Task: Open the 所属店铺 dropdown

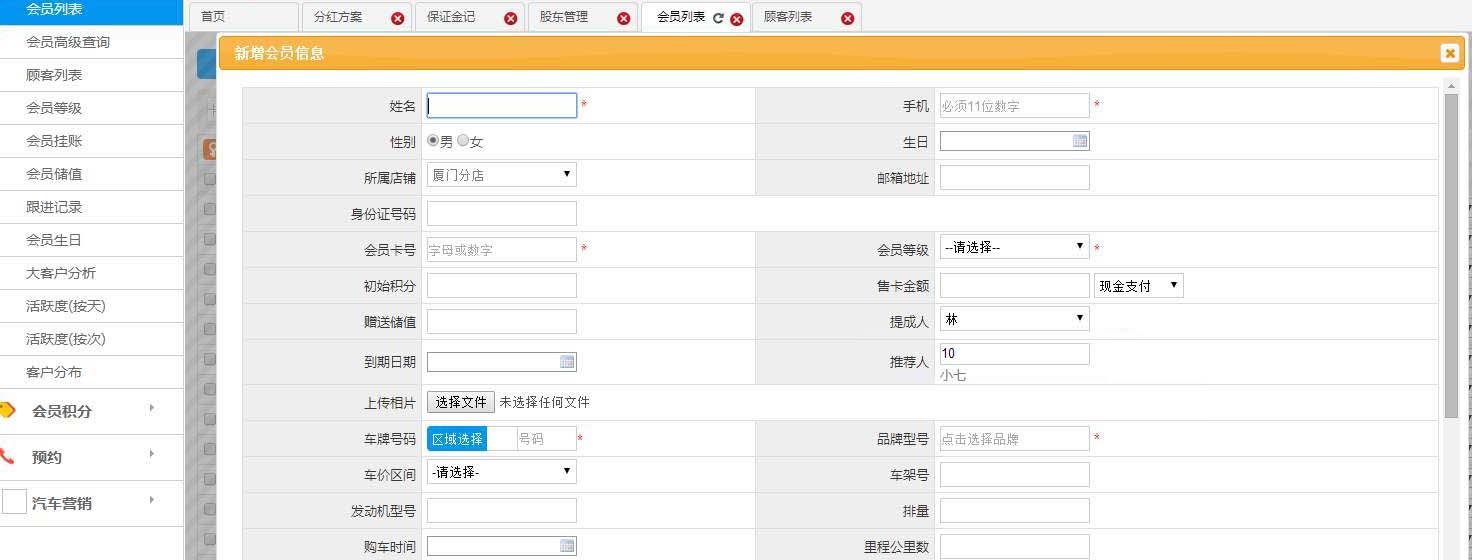Action: (501, 175)
